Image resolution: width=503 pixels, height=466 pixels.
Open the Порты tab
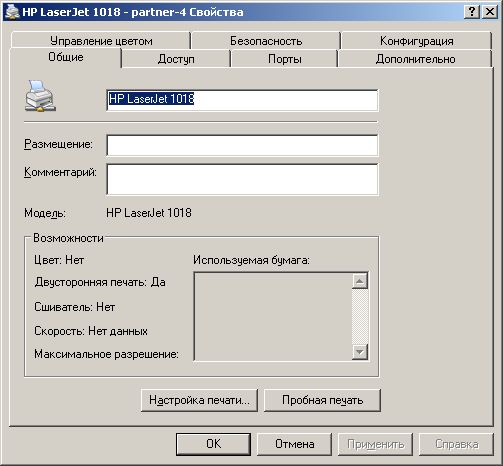click(284, 59)
